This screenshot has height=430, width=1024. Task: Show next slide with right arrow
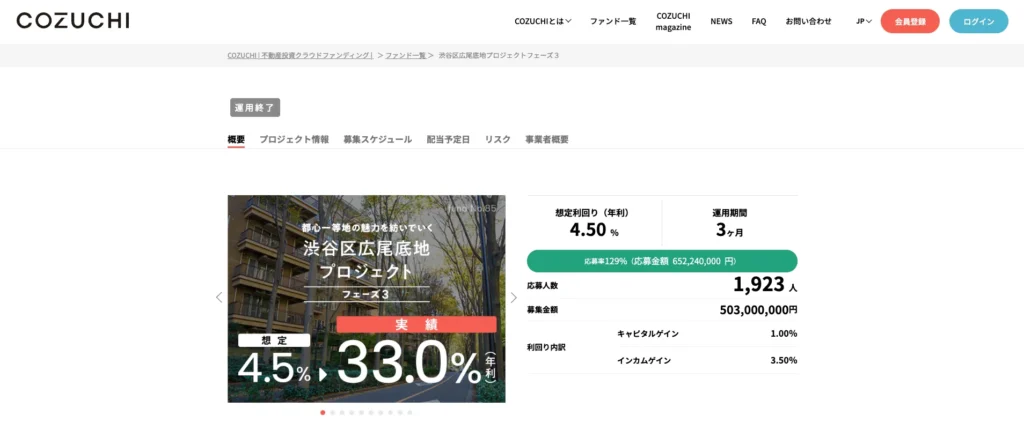(513, 297)
